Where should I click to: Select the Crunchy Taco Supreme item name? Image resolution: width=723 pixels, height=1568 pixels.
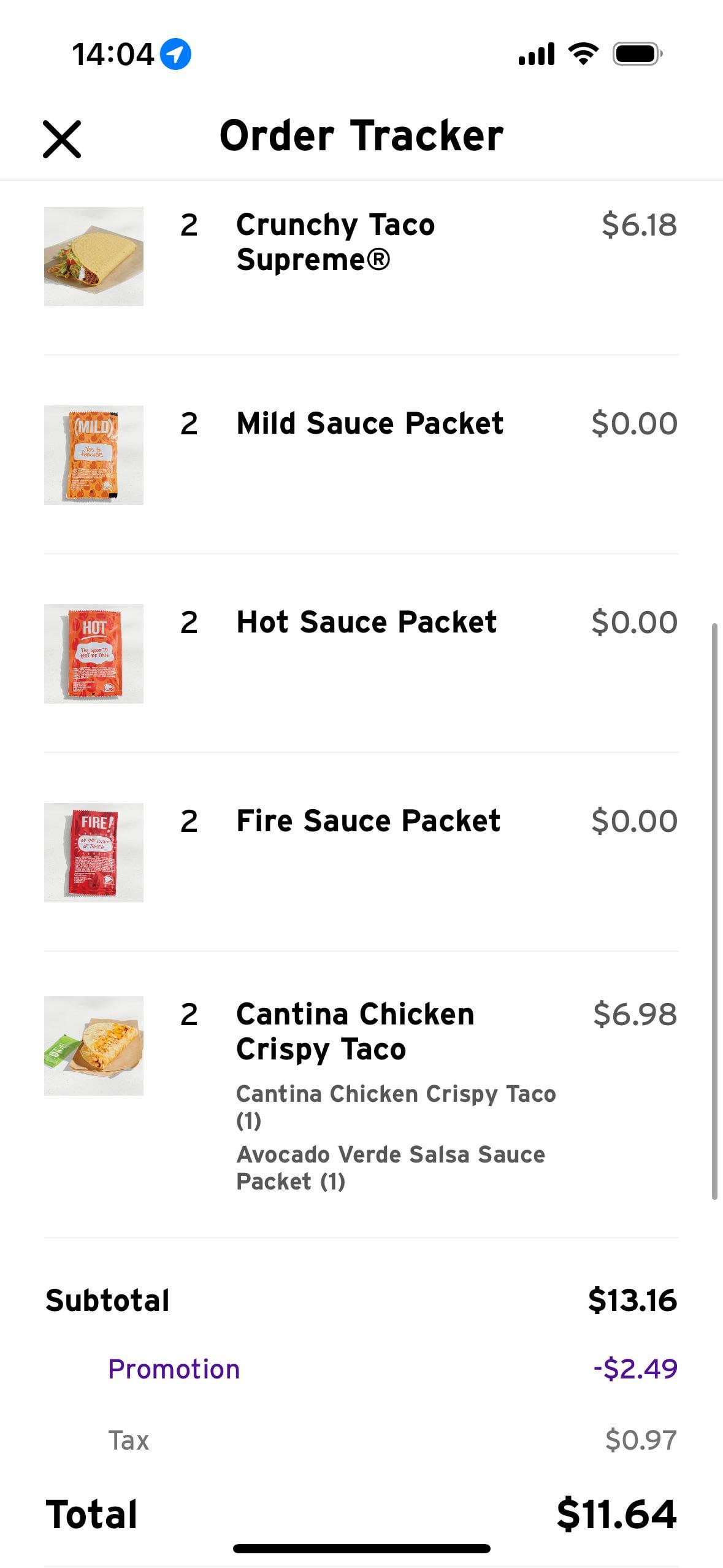335,242
